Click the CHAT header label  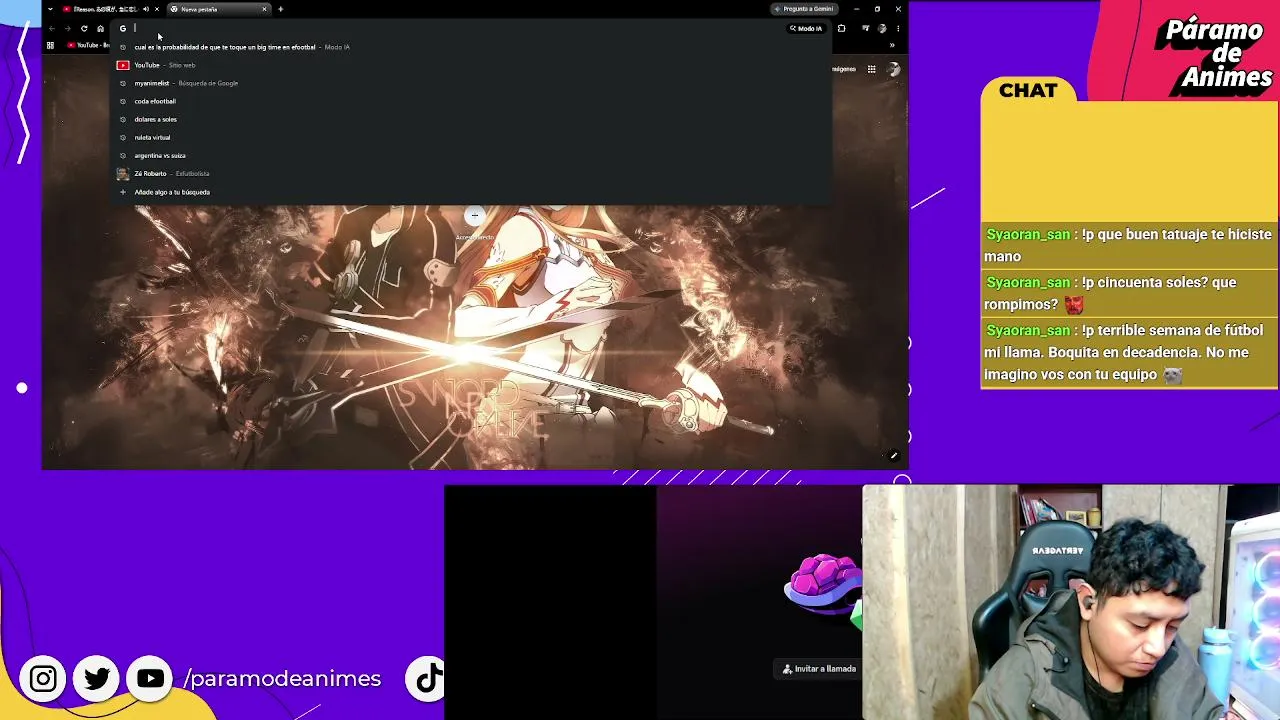pos(1028,91)
